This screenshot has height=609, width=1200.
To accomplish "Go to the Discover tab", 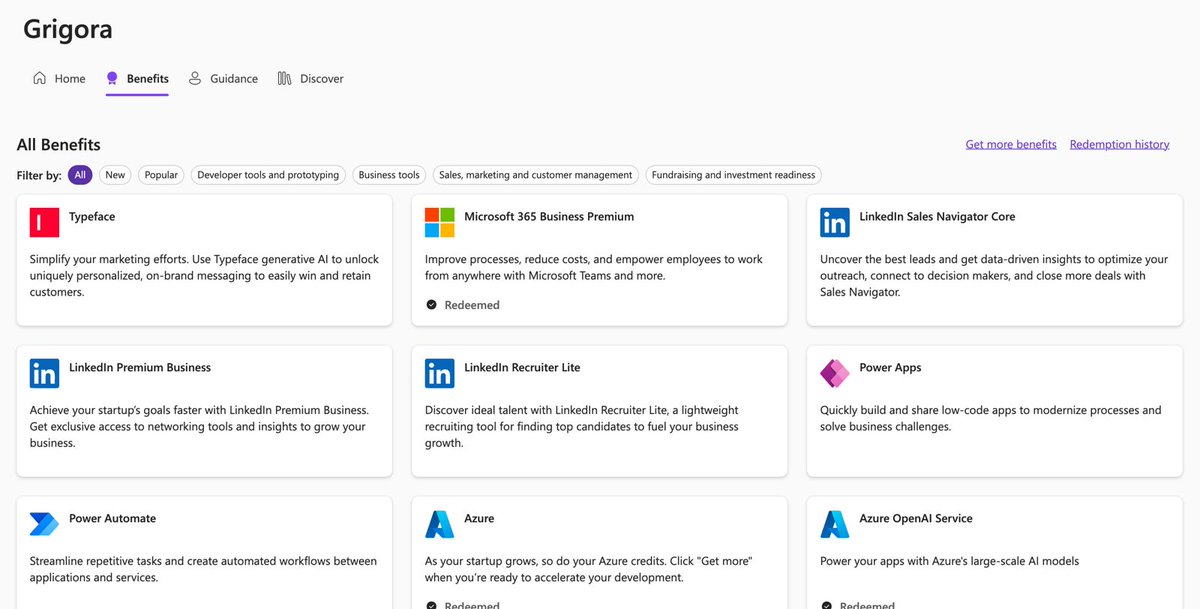I will click(310, 79).
